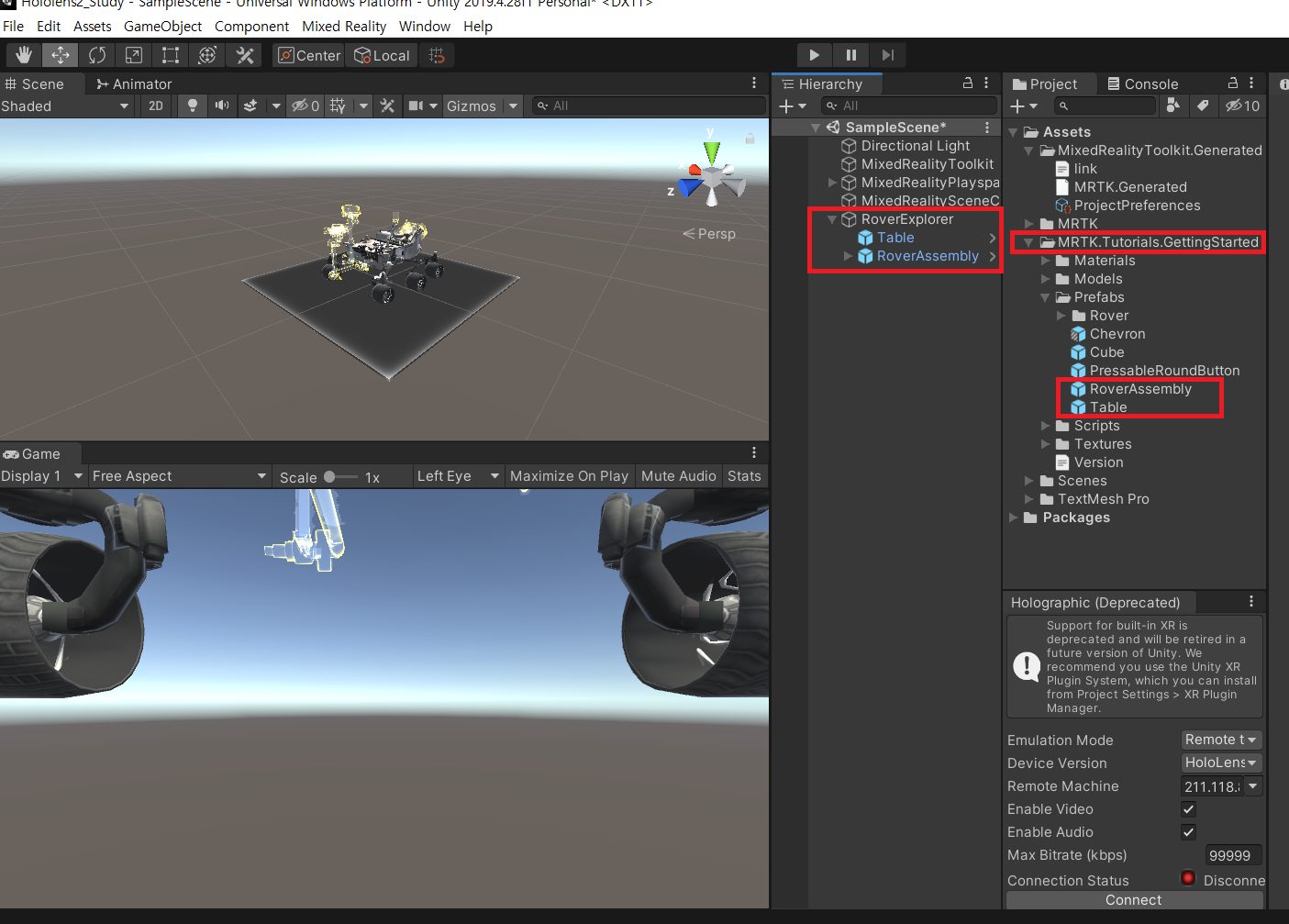The width and height of the screenshot is (1289, 924).
Task: Toggle handle rotation Local button
Action: tap(382, 55)
